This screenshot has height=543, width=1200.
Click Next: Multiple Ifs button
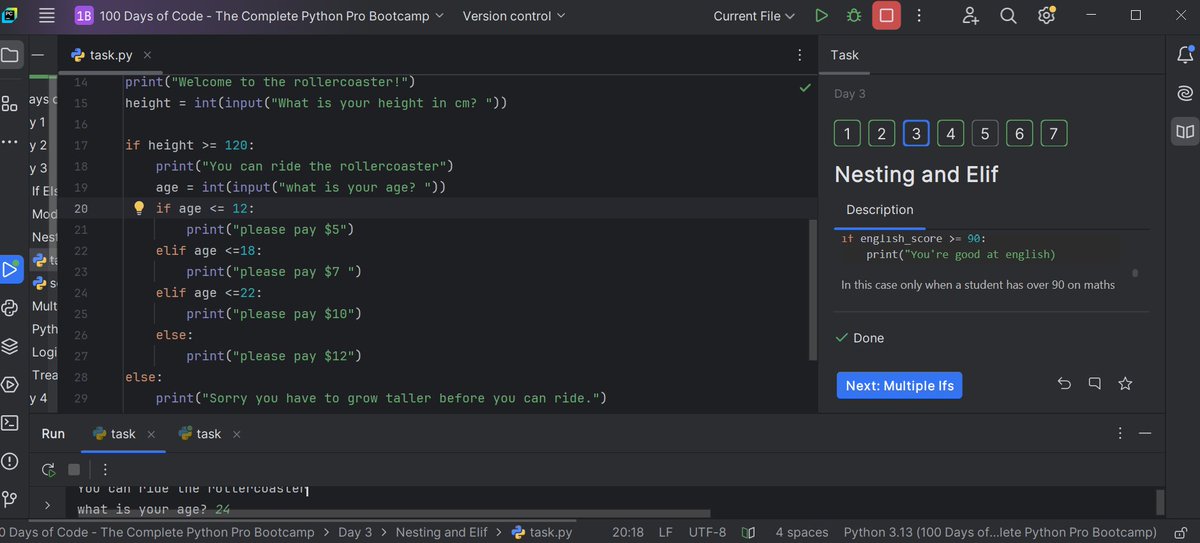[899, 385]
